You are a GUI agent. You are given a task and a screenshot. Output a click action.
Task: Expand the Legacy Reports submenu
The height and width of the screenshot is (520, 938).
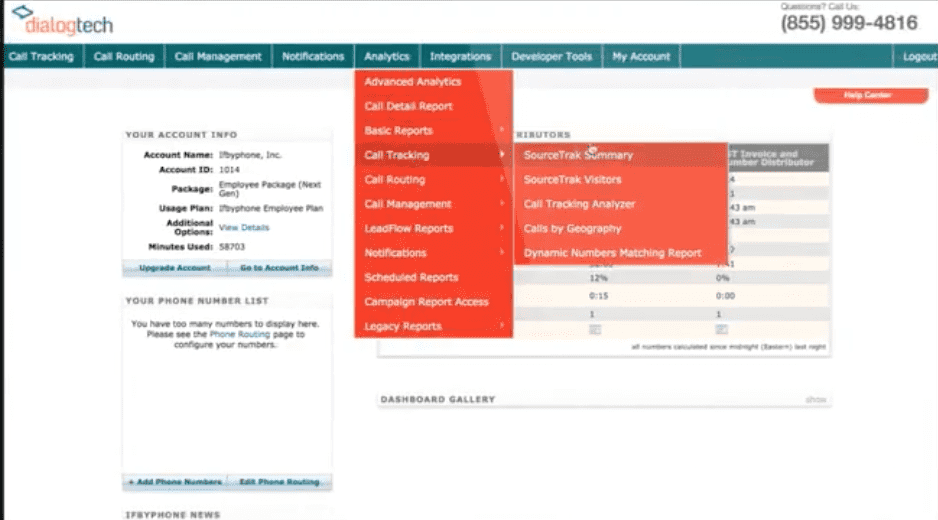[x=432, y=327]
